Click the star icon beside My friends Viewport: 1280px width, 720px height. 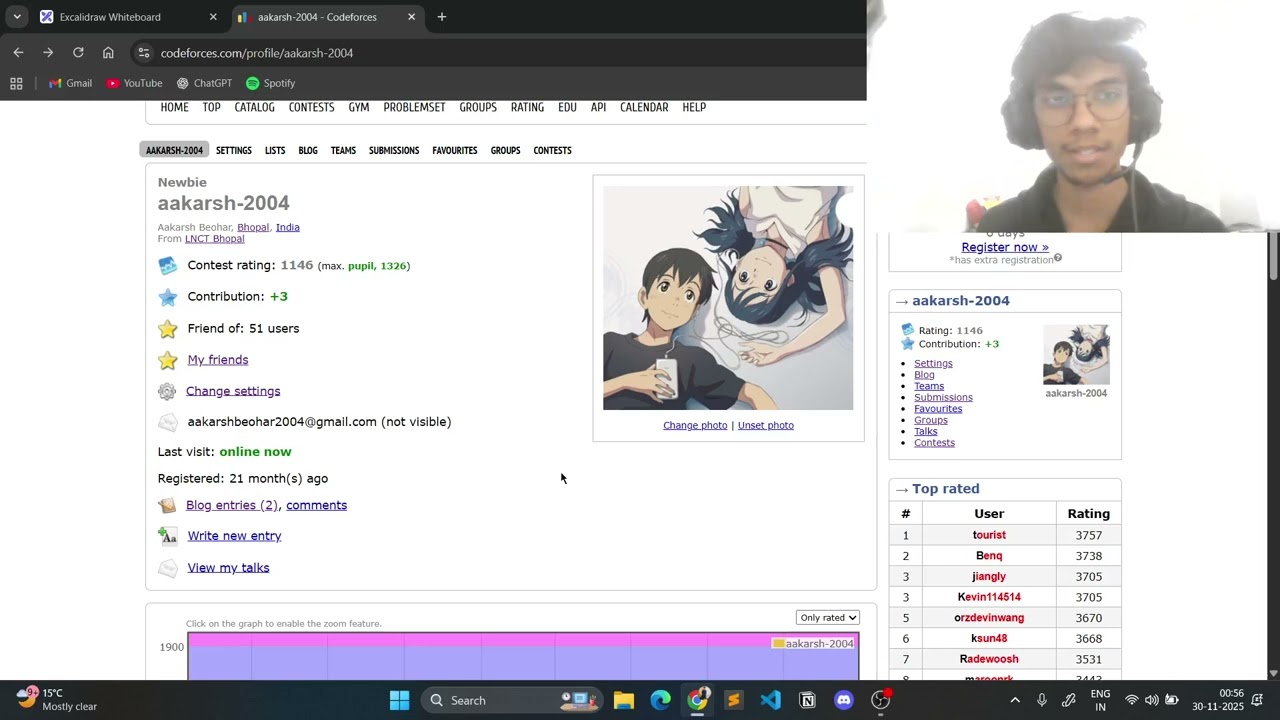point(167,360)
